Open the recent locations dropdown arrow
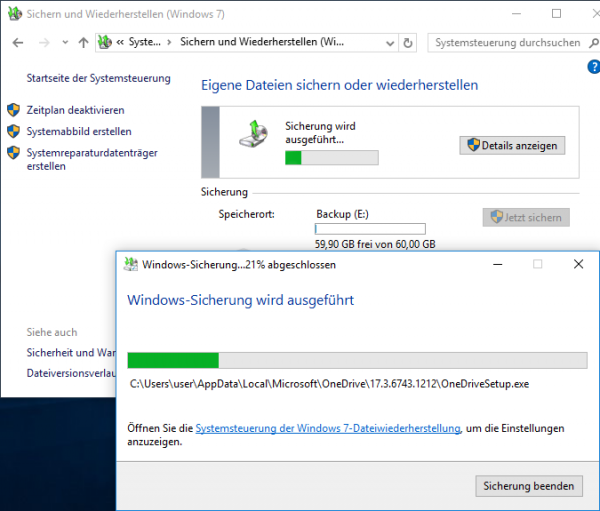Viewport: 600px width, 511px height. point(64,43)
